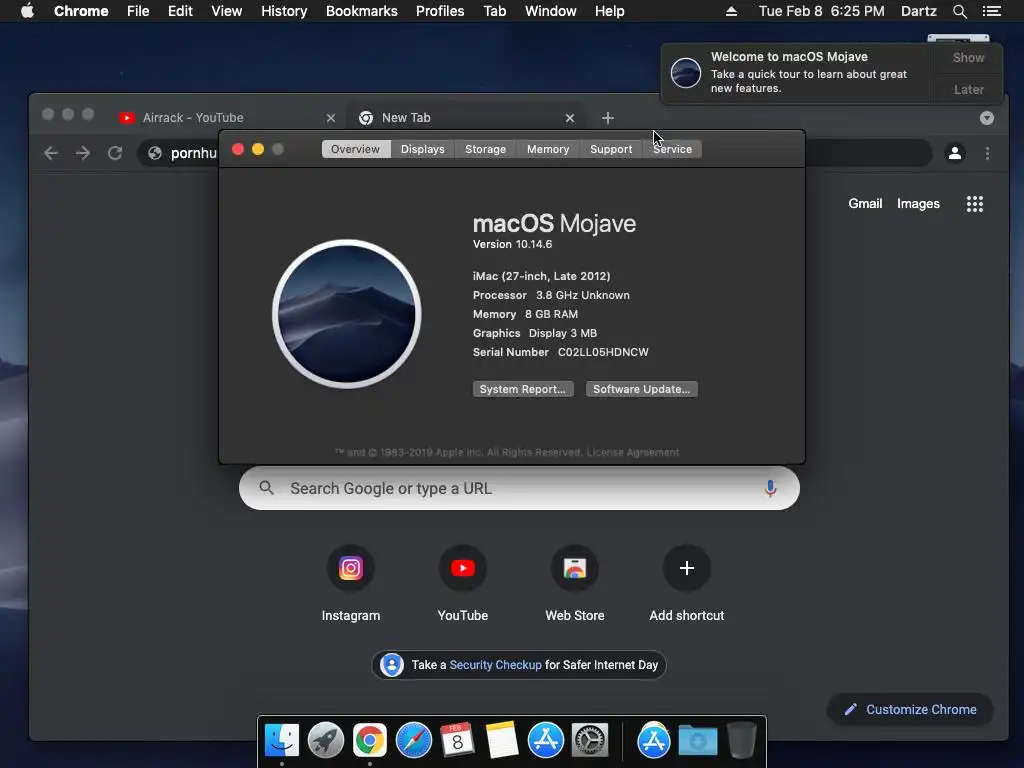Click the date and time in menu bar
1024x768 pixels.
(x=821, y=11)
